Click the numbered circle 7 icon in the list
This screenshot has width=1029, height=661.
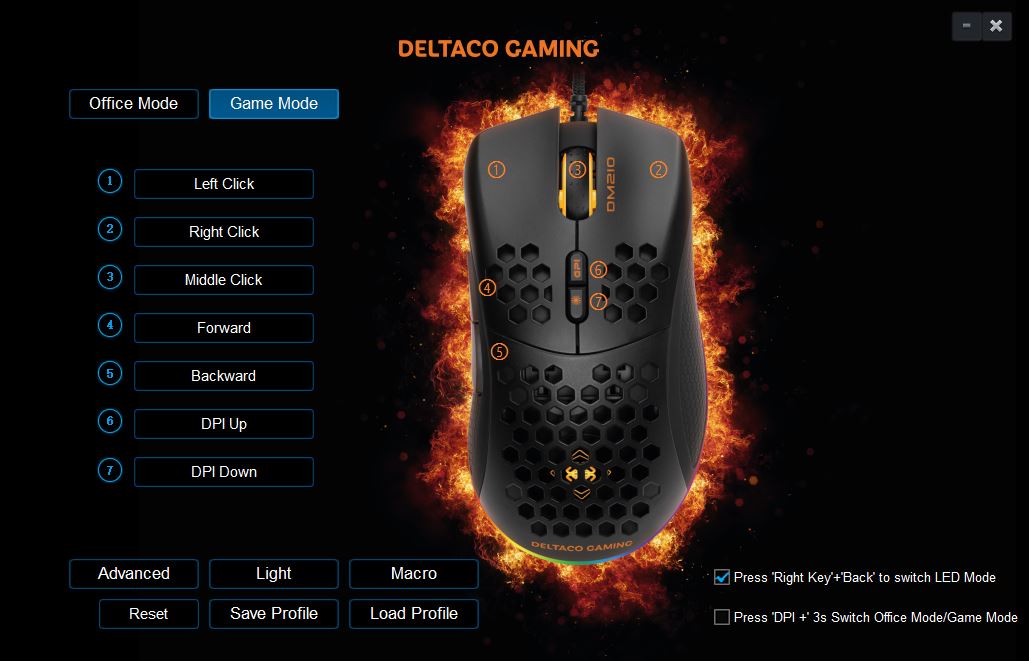(x=110, y=470)
